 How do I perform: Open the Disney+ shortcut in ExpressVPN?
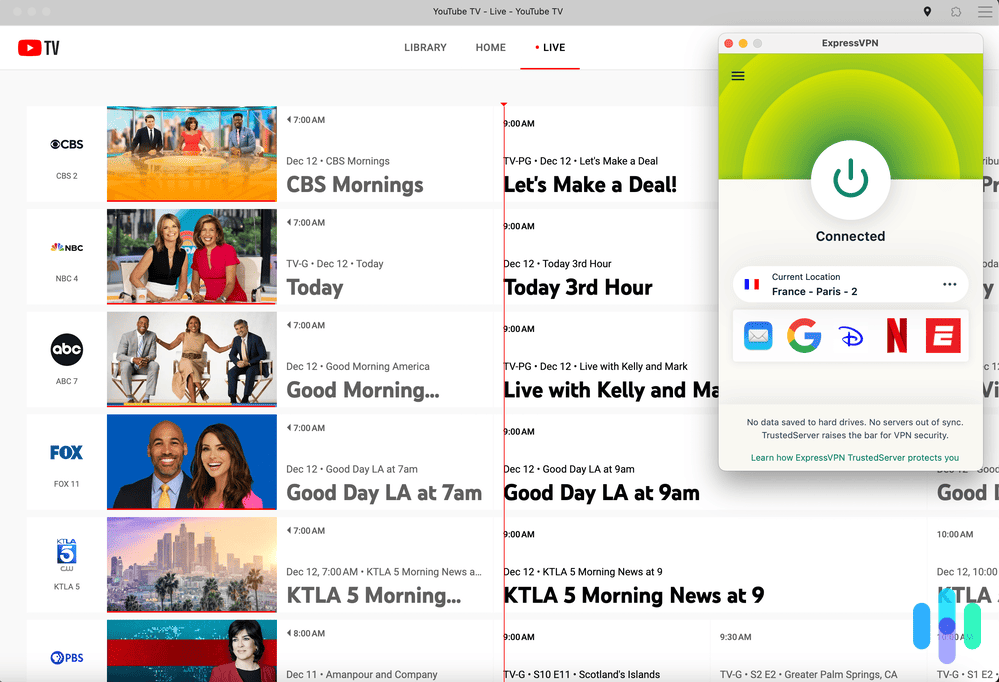[x=850, y=336]
